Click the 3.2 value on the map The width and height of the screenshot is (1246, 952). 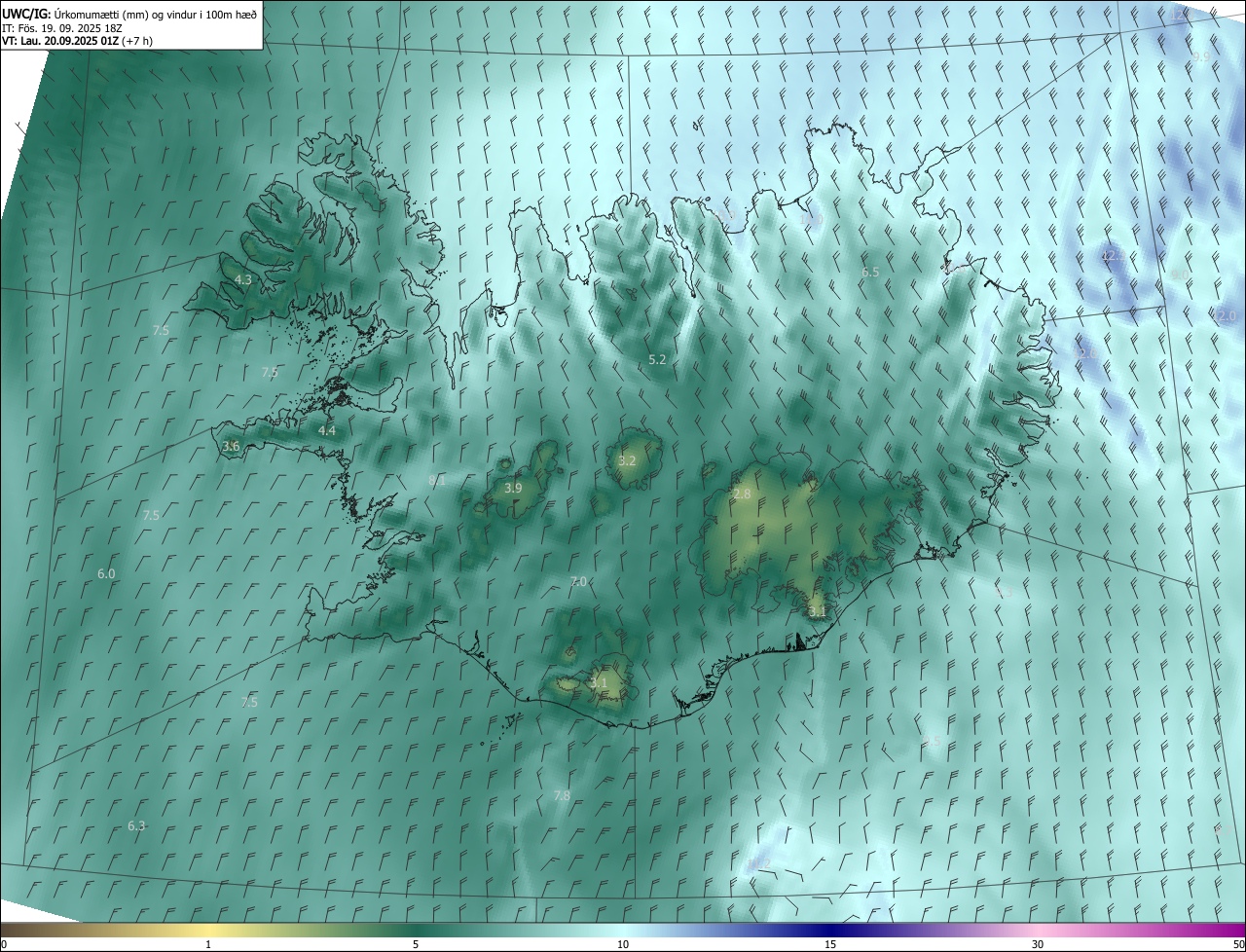pos(627,460)
